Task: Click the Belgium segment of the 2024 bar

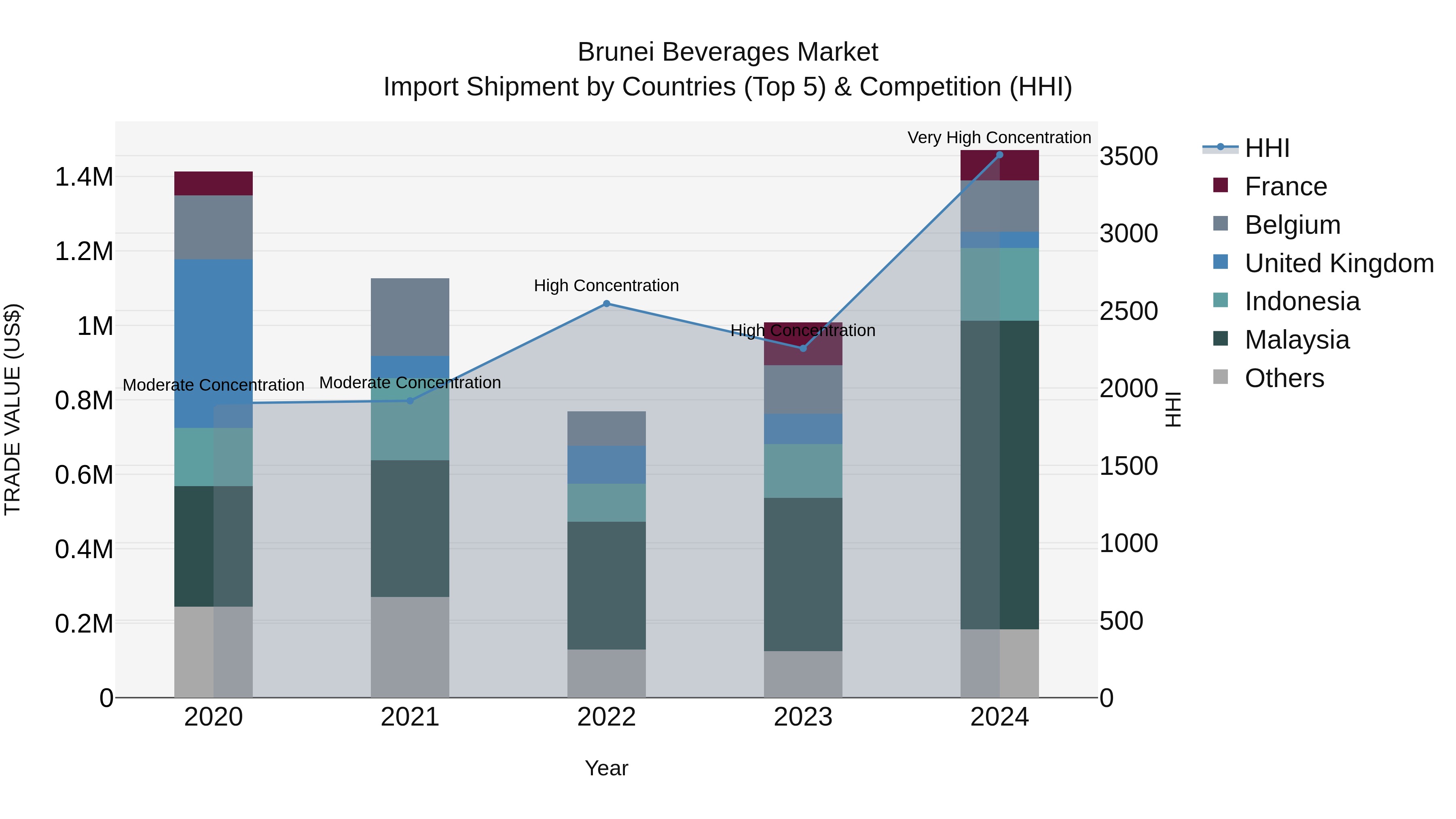Action: tap(999, 206)
